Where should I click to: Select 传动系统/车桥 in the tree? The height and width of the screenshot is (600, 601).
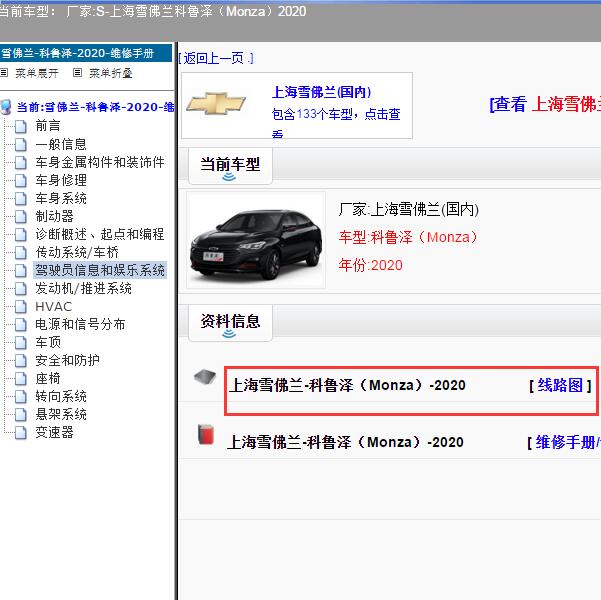click(x=77, y=252)
